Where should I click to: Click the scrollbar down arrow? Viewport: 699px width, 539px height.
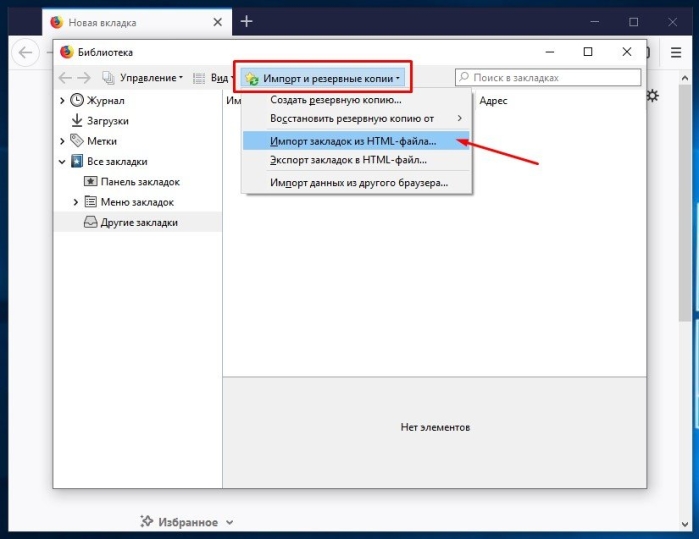(685, 524)
